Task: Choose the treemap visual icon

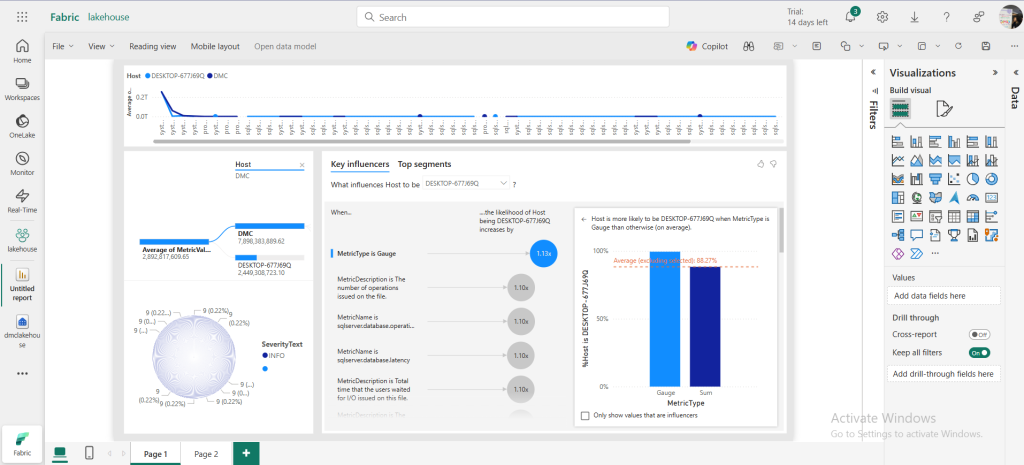Action: [x=898, y=197]
